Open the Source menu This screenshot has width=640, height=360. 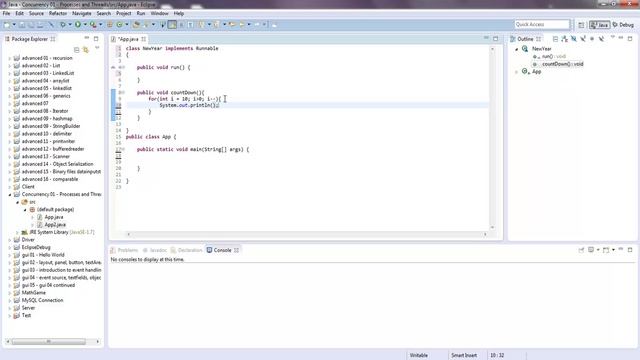tap(36, 13)
